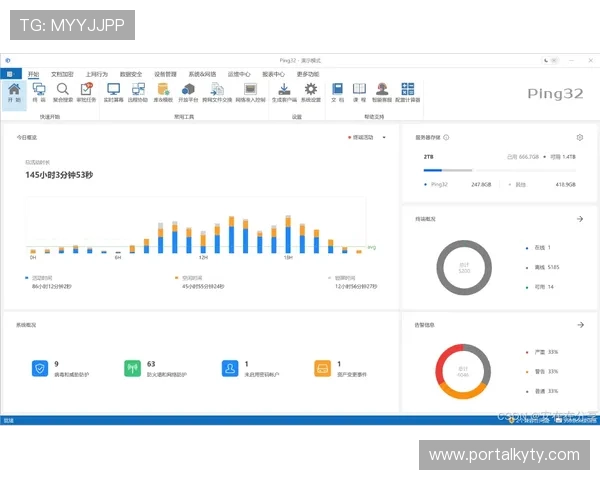Click the 防火墙和网络防护 green icon
This screenshot has height=480, width=600.
point(132,368)
